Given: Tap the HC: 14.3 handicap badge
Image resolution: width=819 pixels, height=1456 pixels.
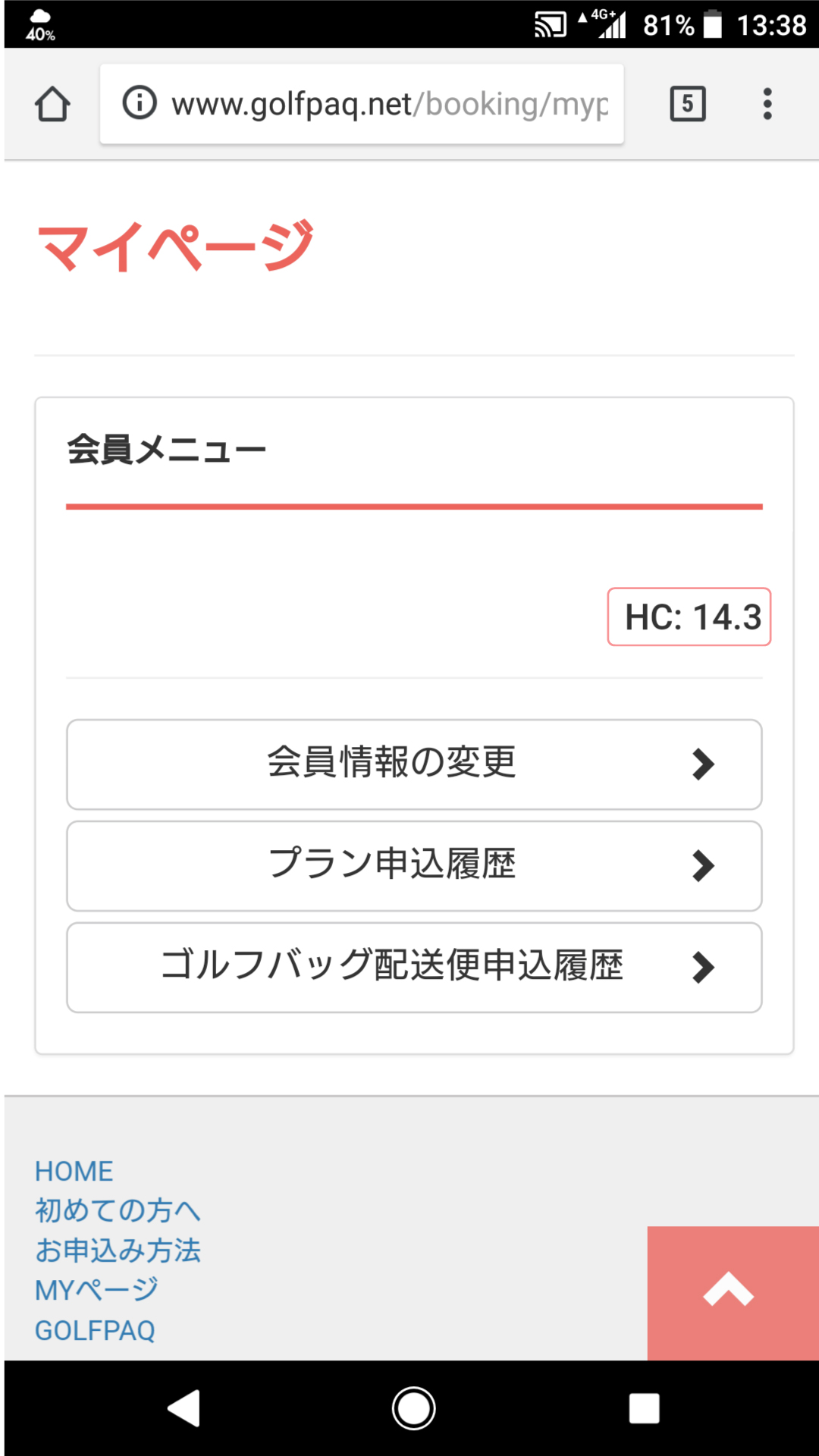Looking at the screenshot, I should (689, 617).
